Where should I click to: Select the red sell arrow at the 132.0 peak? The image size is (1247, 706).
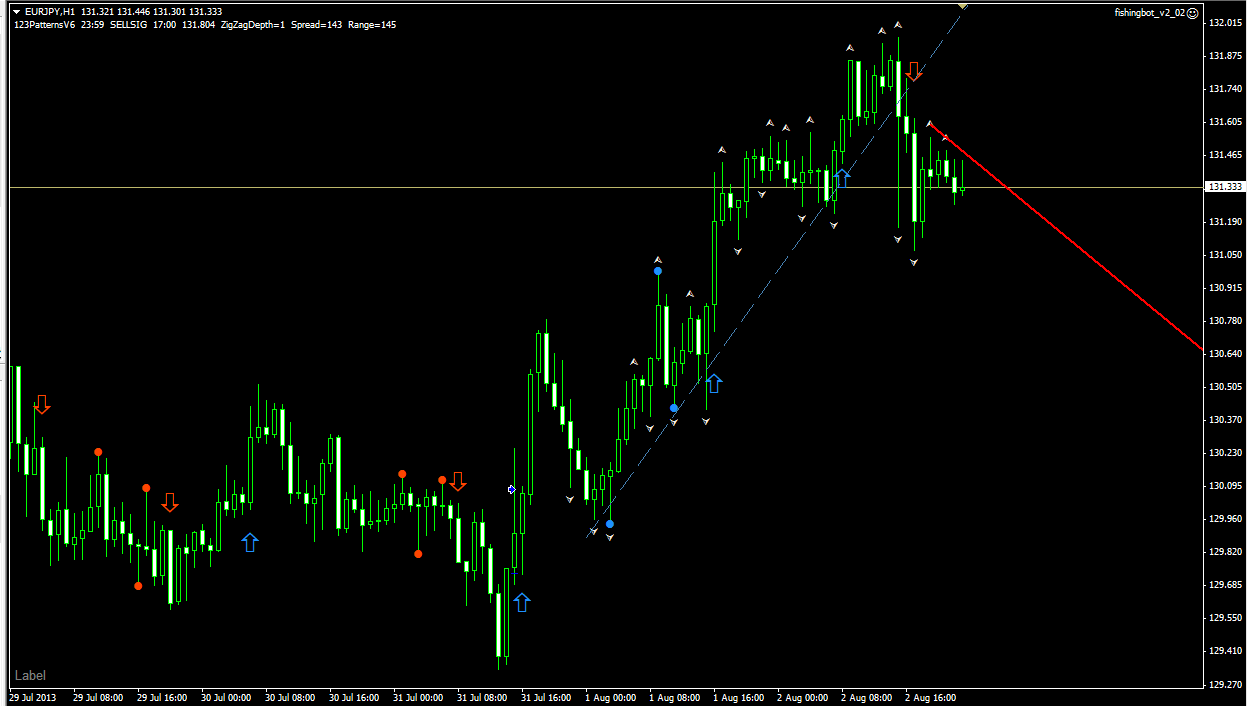[x=913, y=71]
